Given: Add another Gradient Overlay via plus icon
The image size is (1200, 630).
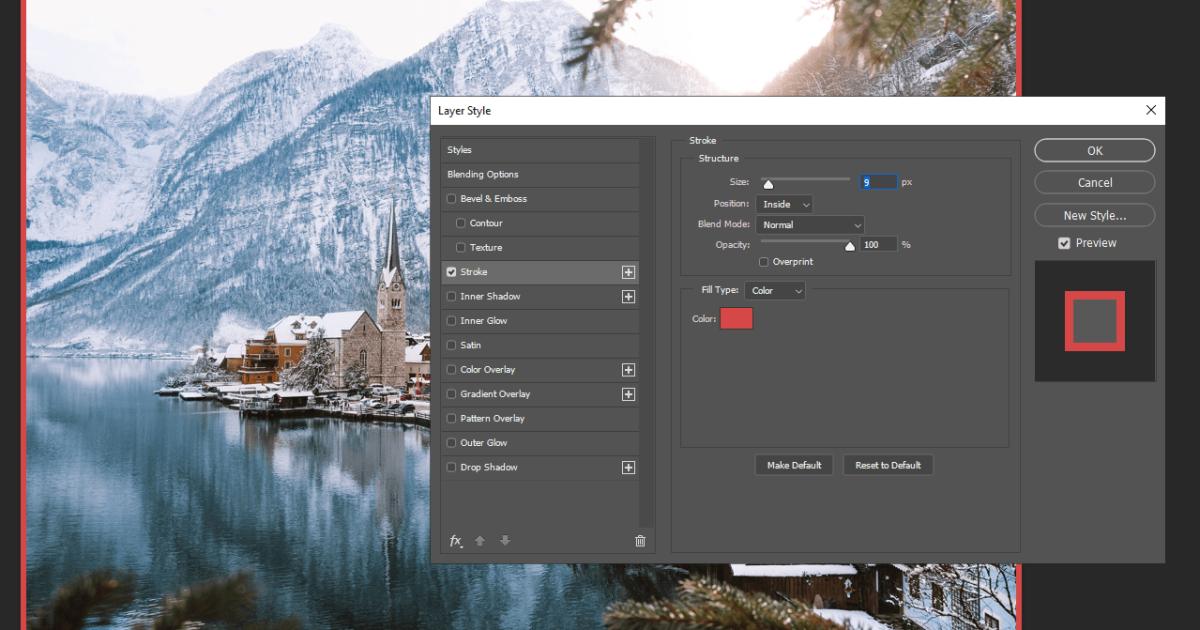Looking at the screenshot, I should (630, 393).
